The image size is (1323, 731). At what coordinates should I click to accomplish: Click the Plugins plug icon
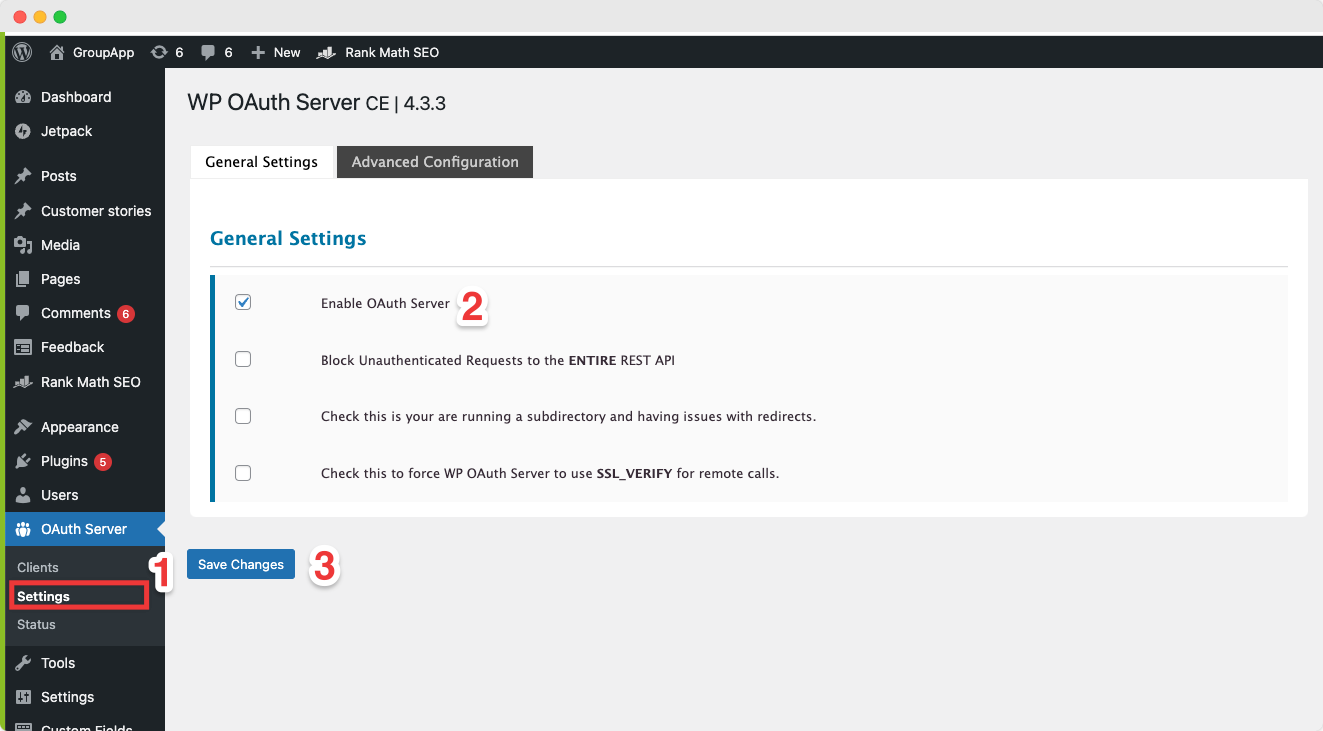(x=23, y=461)
